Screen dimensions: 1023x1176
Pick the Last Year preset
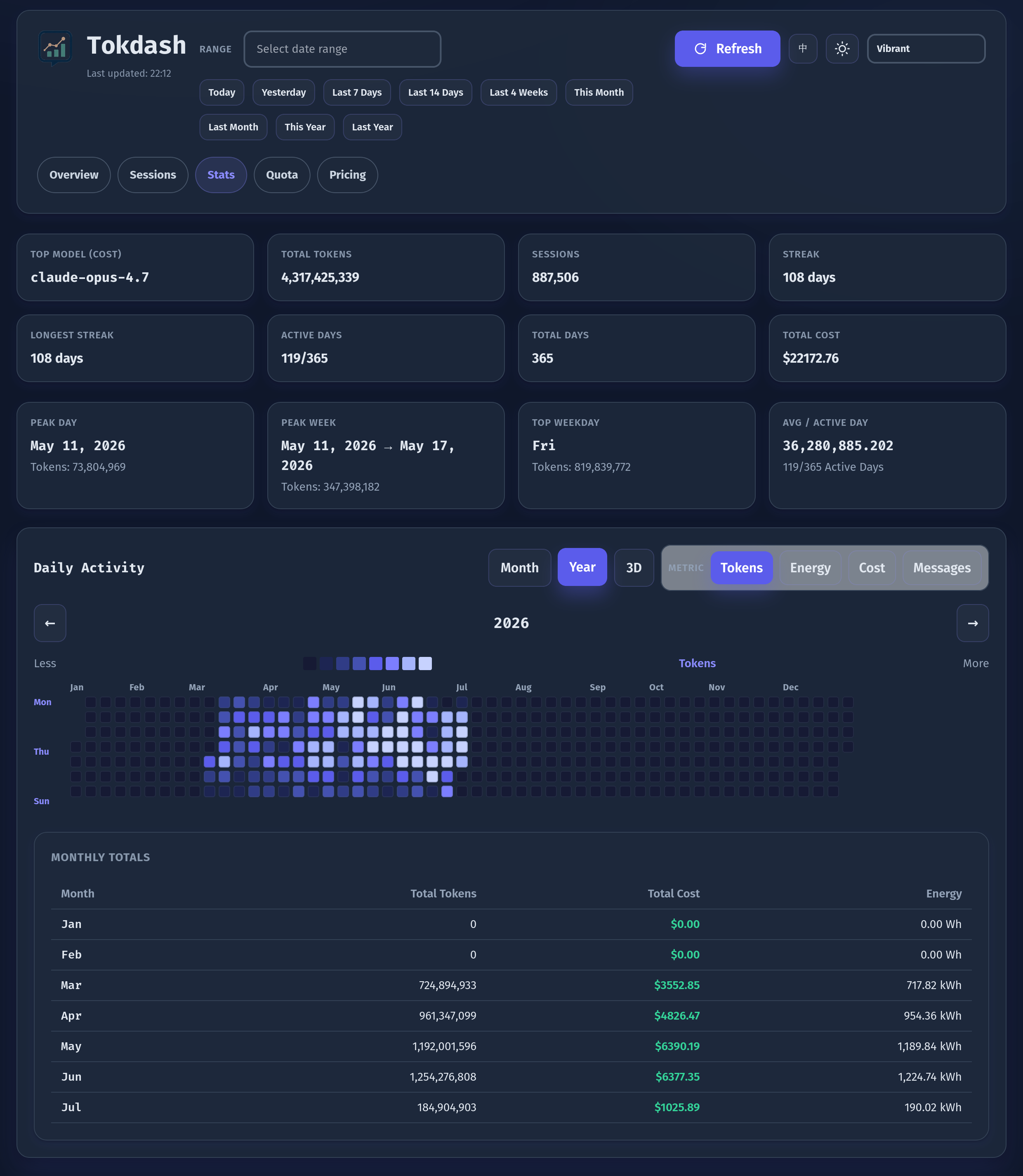372,128
